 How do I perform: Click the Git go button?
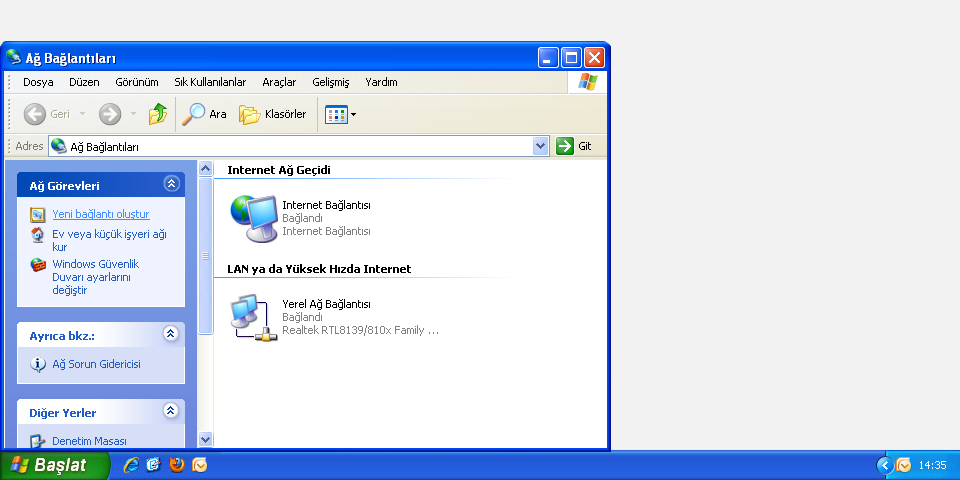coord(574,146)
